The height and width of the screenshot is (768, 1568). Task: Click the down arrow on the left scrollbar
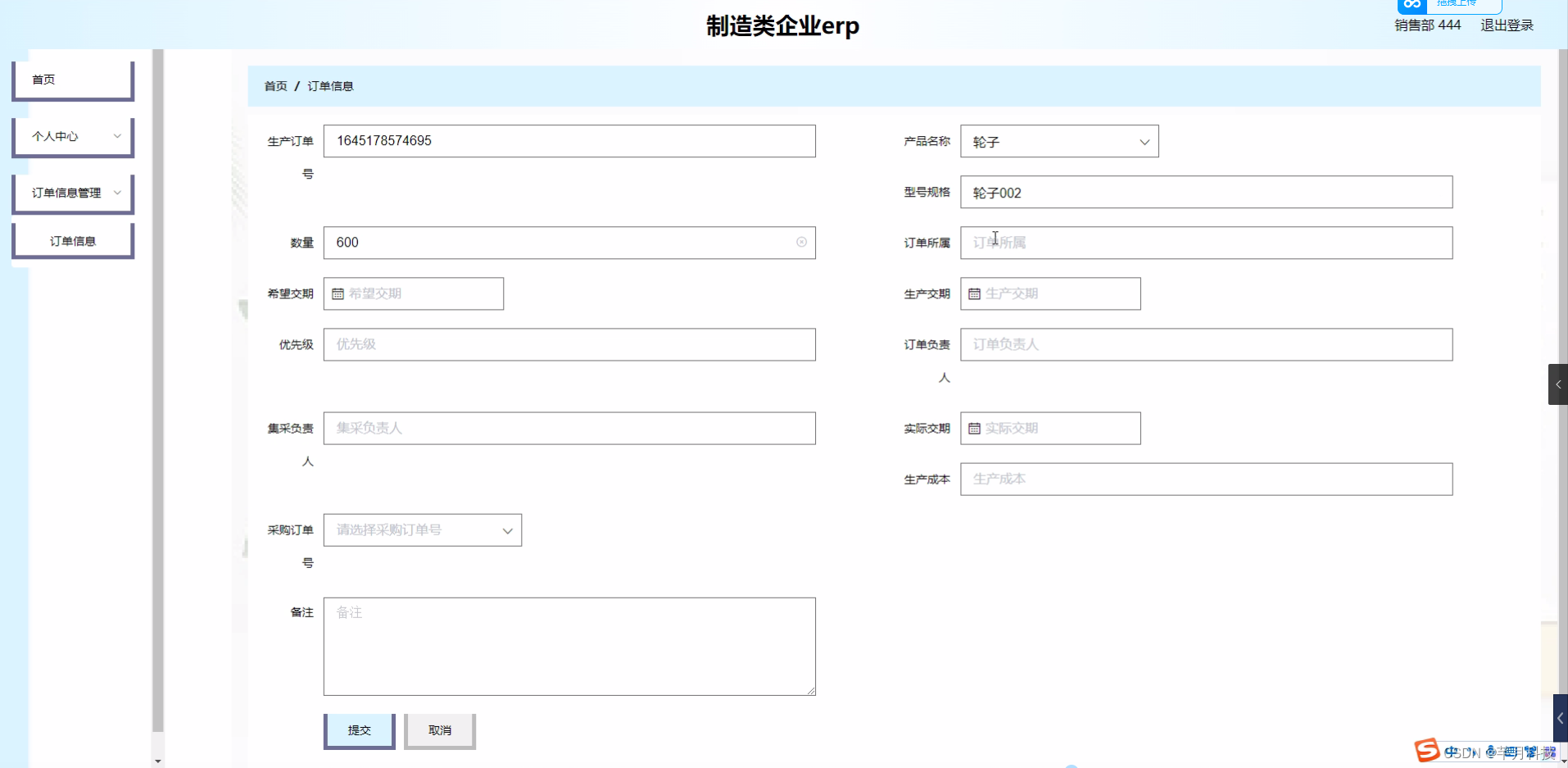(158, 760)
